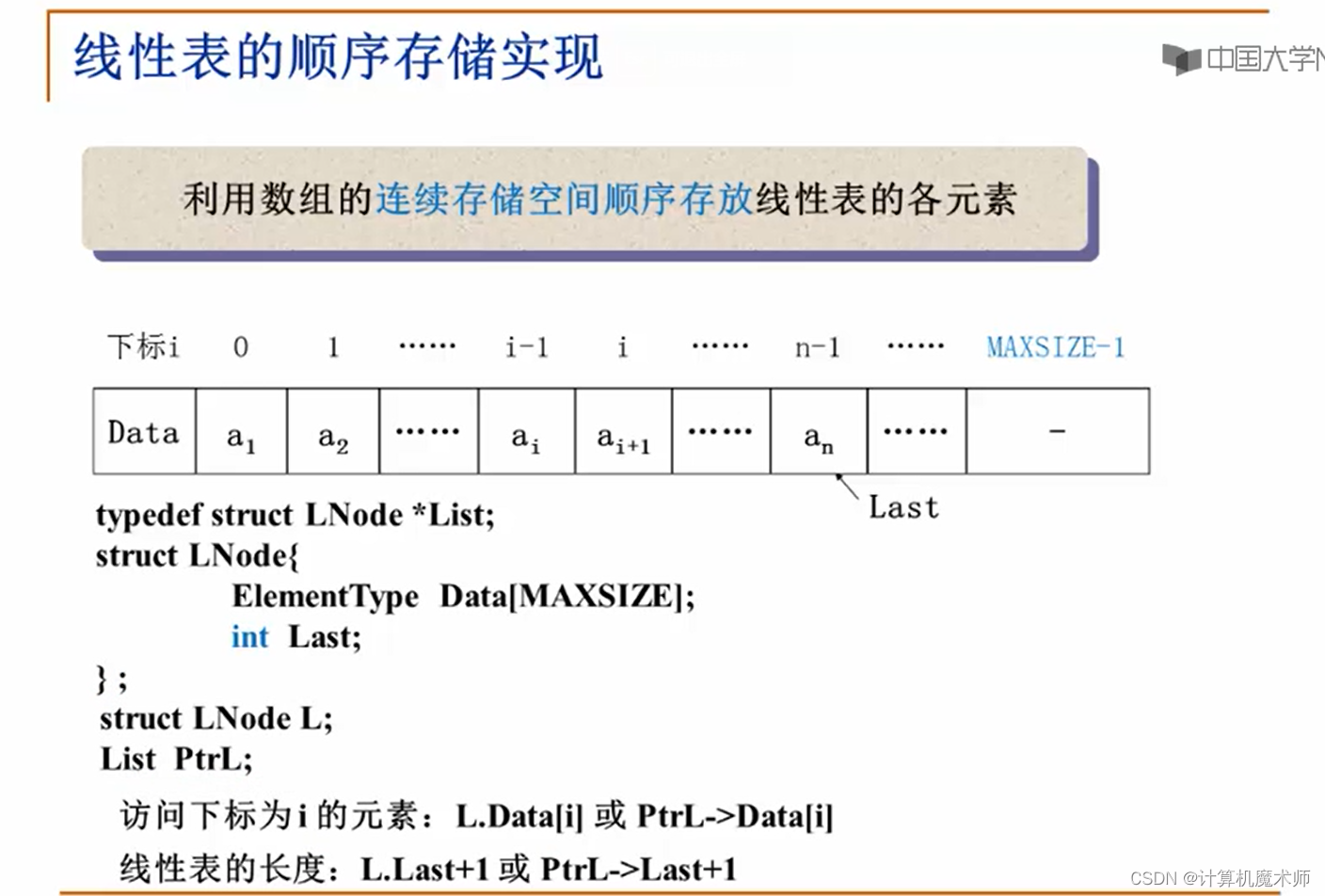The width and height of the screenshot is (1325, 896).
Task: Click the Last pointer label
Action: [903, 507]
